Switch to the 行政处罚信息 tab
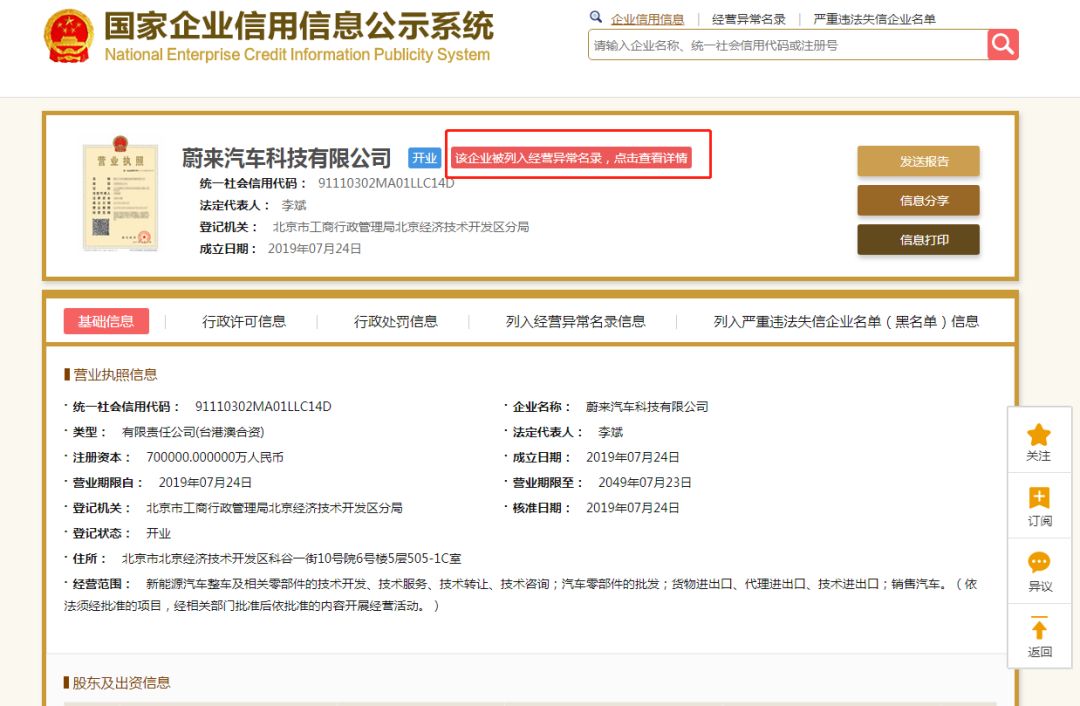Image resolution: width=1080 pixels, height=706 pixels. point(396,322)
